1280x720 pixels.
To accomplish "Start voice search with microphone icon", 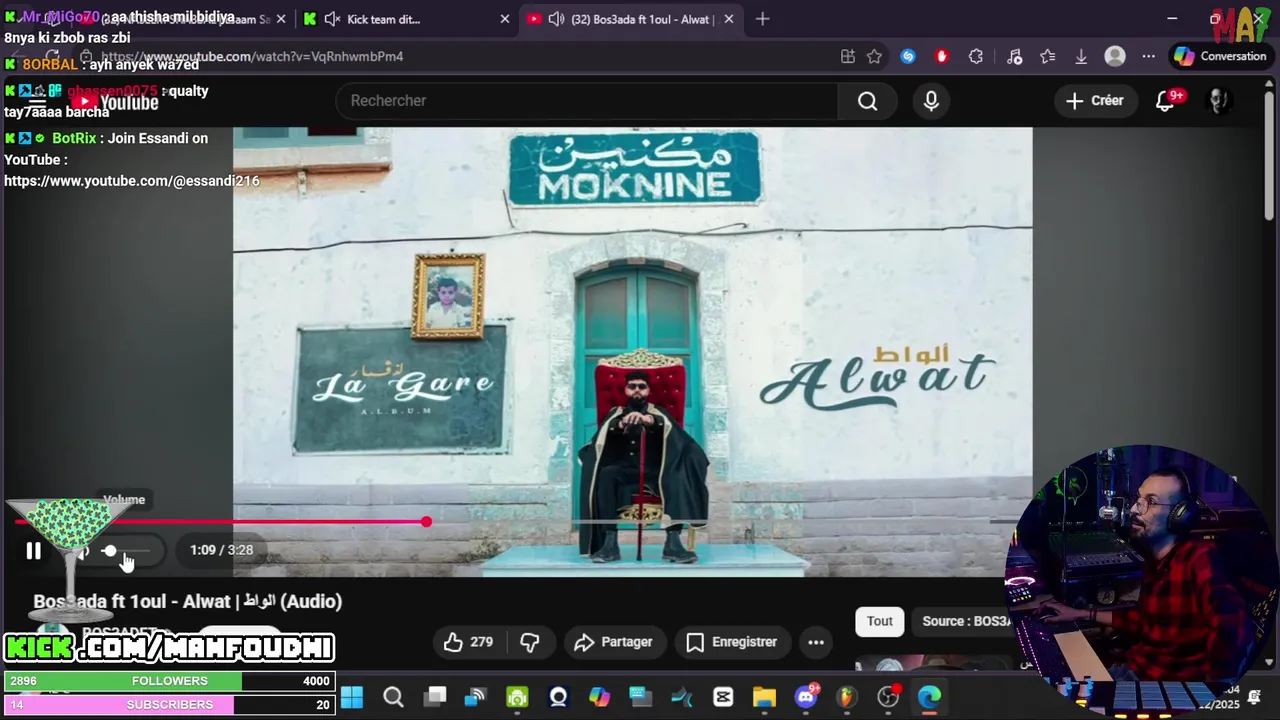I will 931,101.
